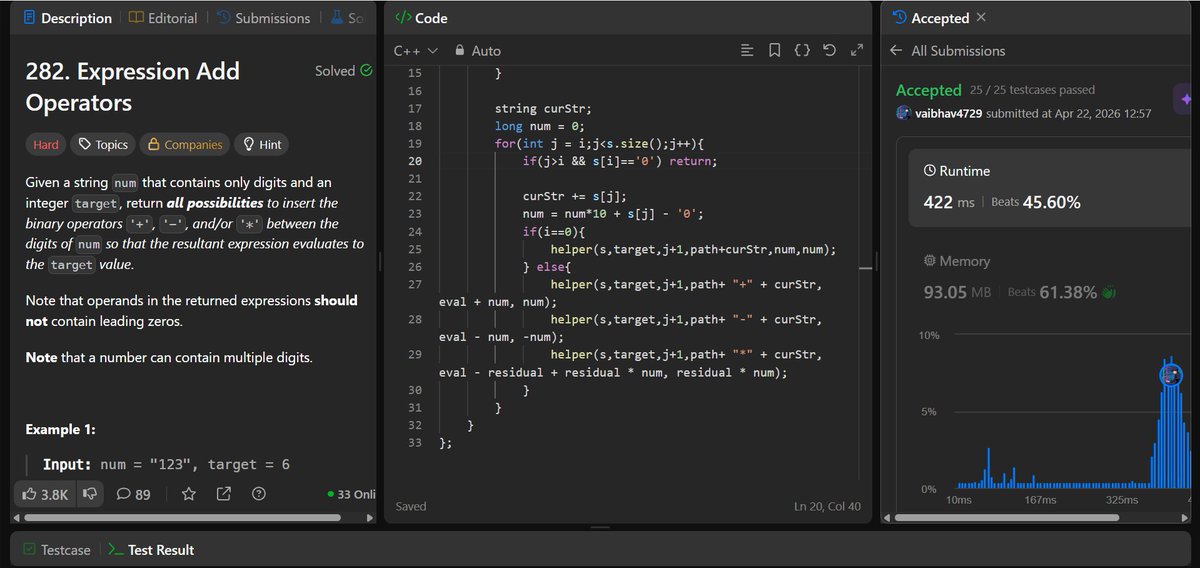1200x568 pixels.
Task: Close the Accepted tab
Action: (981, 18)
